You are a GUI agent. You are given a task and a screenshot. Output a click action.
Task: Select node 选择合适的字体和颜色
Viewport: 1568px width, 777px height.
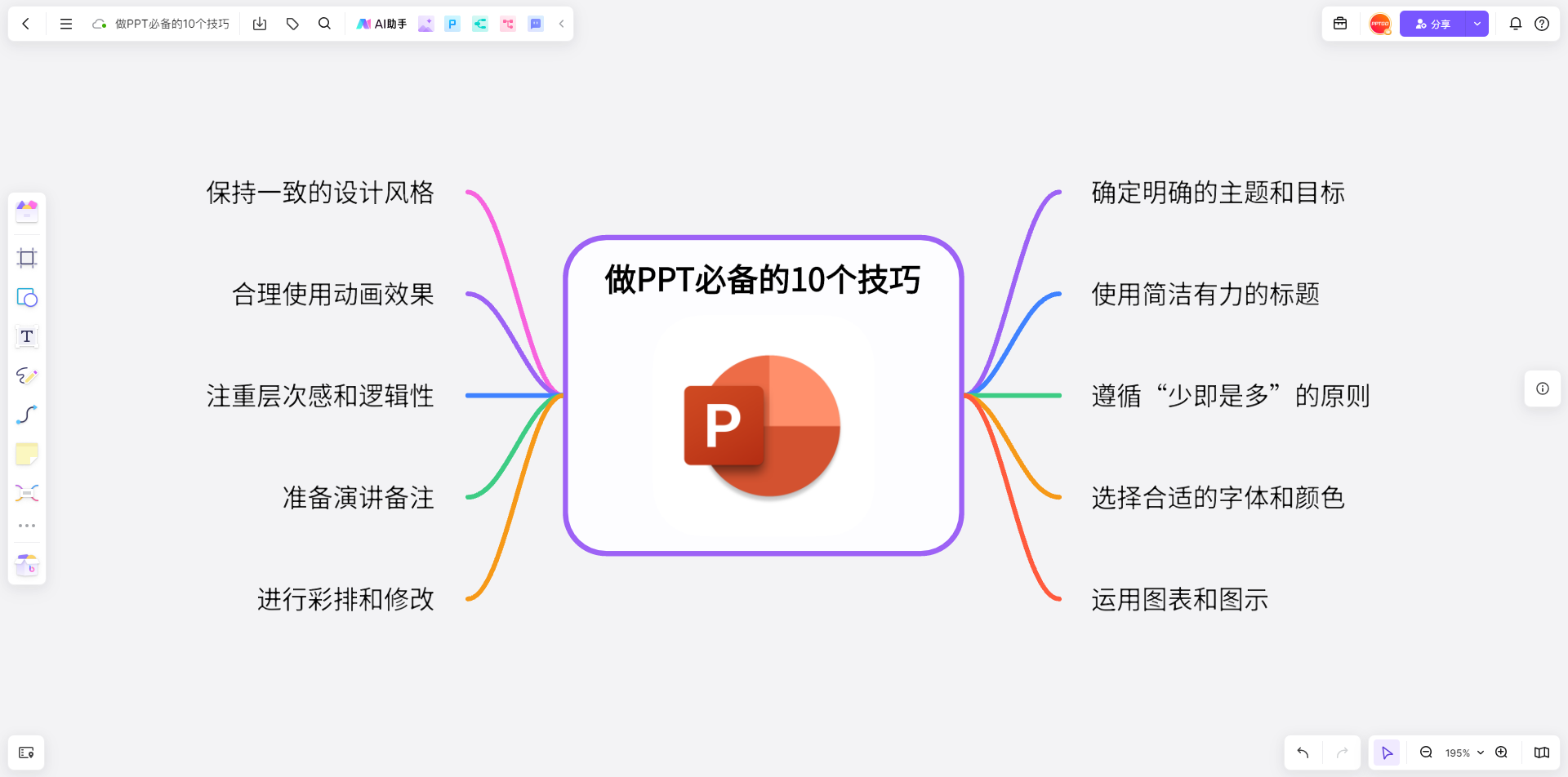click(1218, 498)
